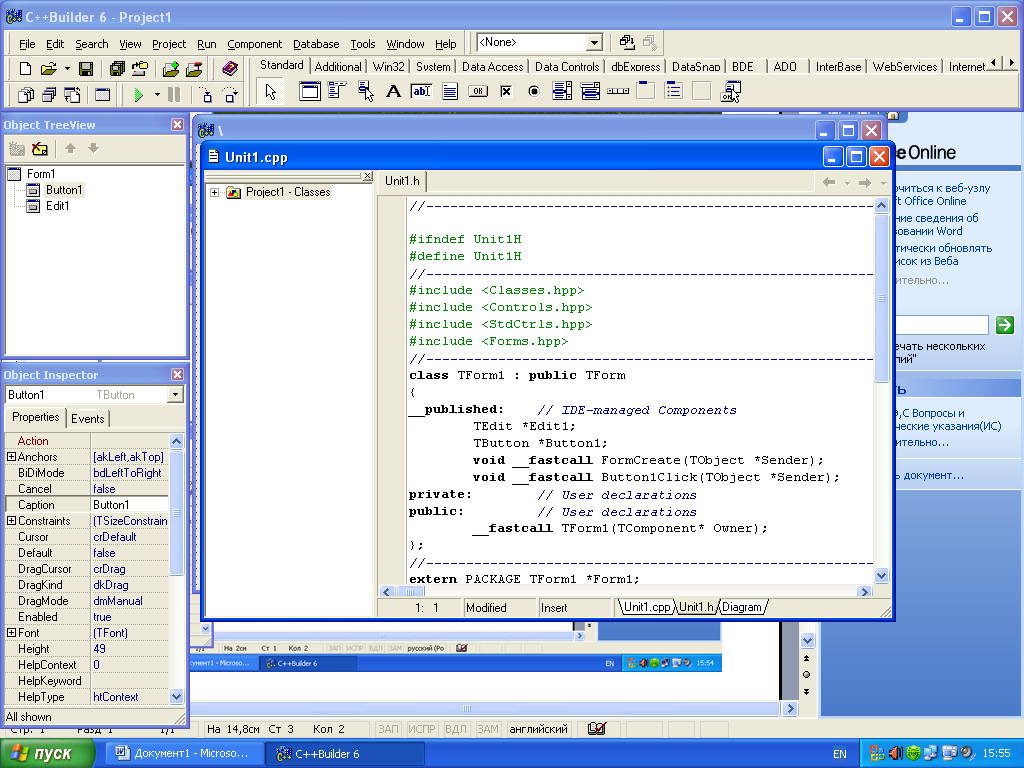Select the Frames component in palette
The width and height of the screenshot is (1024, 768).
tap(310, 91)
